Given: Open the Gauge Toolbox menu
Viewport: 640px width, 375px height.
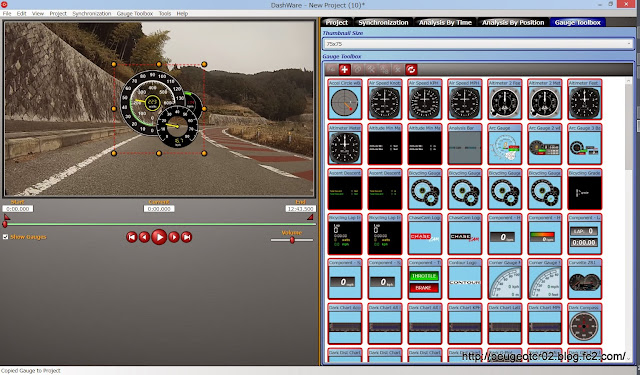Looking at the screenshot, I should [x=135, y=13].
